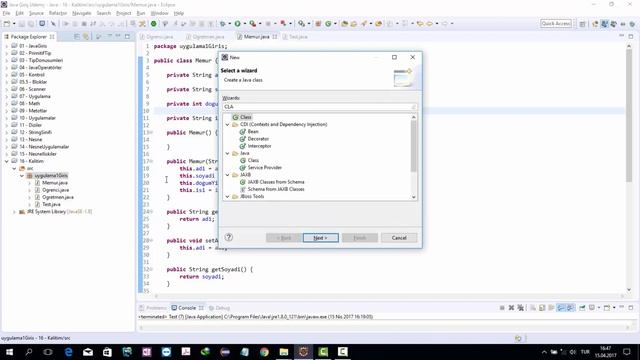Image resolution: width=640 pixels, height=360 pixels.
Task: Click the taskbar Search magnifier icon
Action: tap(29, 351)
